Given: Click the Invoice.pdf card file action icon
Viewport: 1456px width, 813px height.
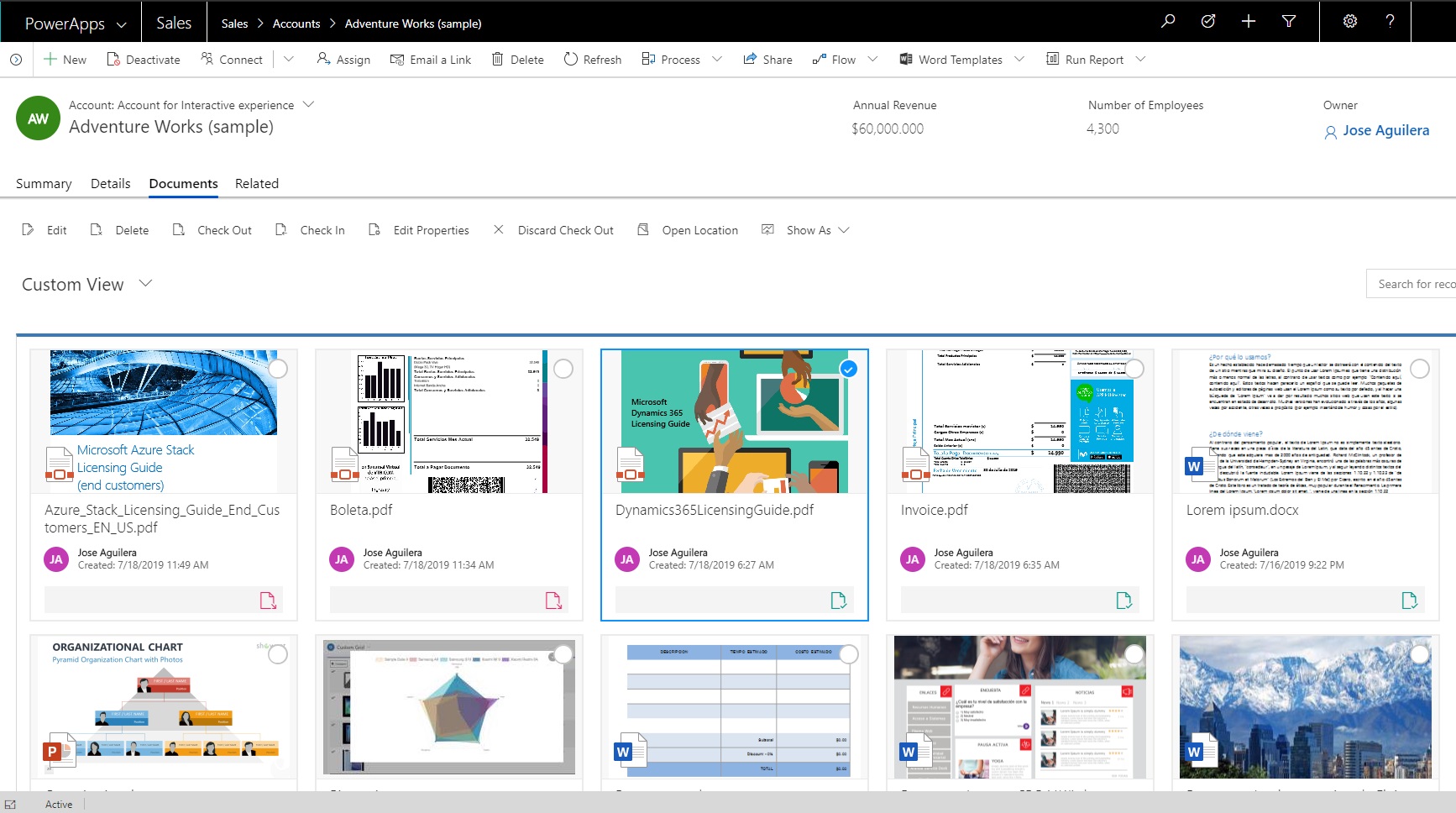Looking at the screenshot, I should [x=1124, y=601].
